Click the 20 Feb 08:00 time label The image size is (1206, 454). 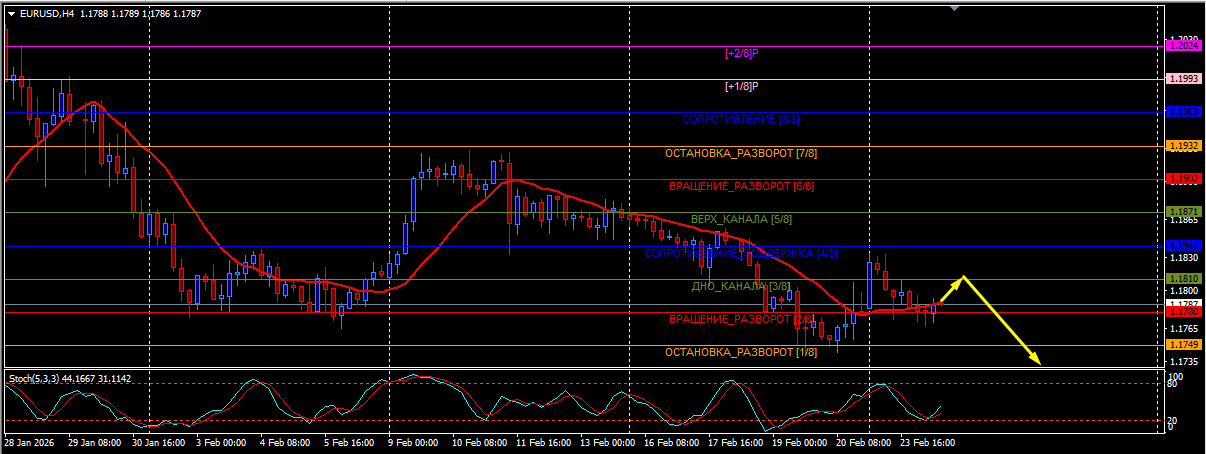click(864, 441)
